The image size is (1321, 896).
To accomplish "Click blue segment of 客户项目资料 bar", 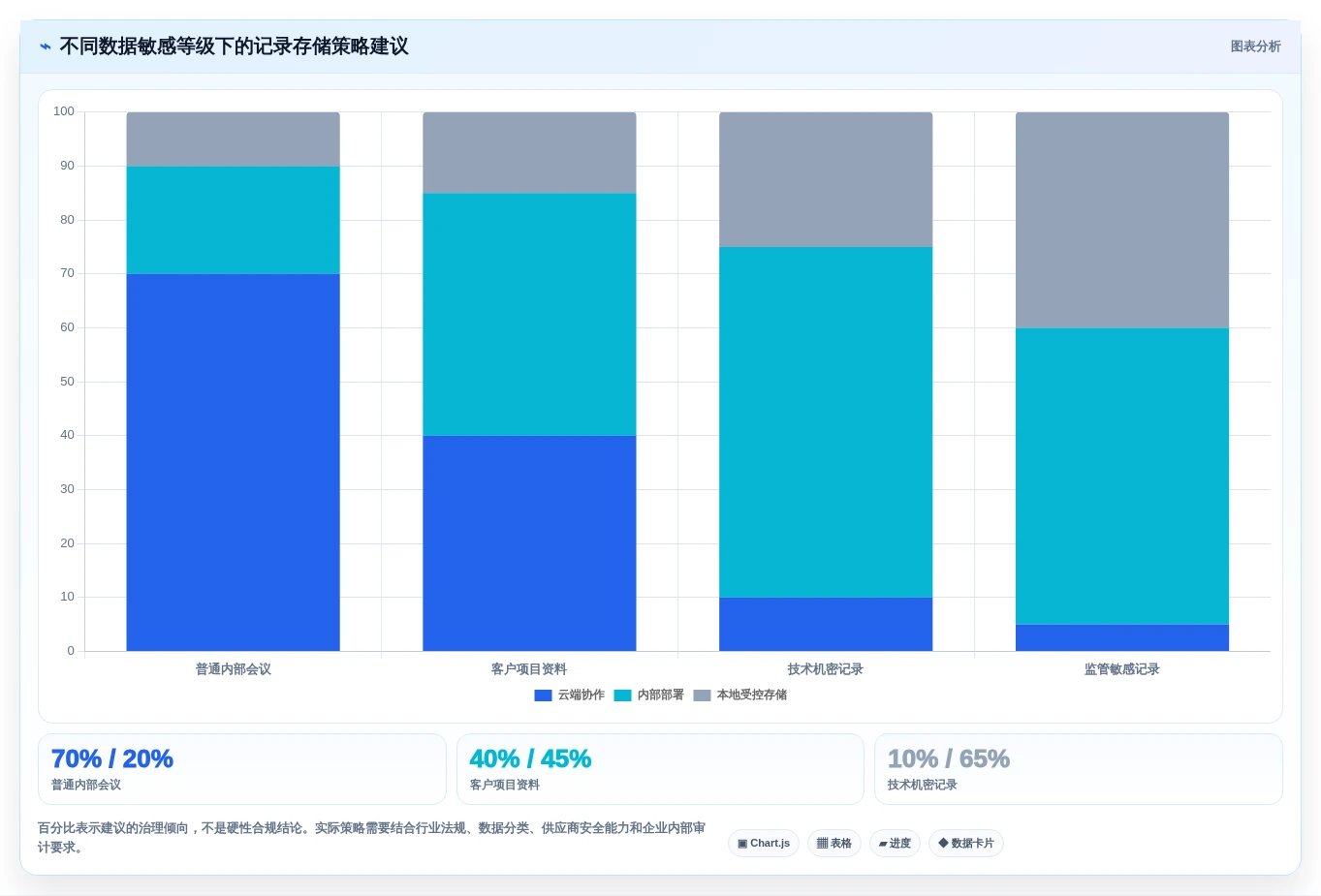I will 529,543.
